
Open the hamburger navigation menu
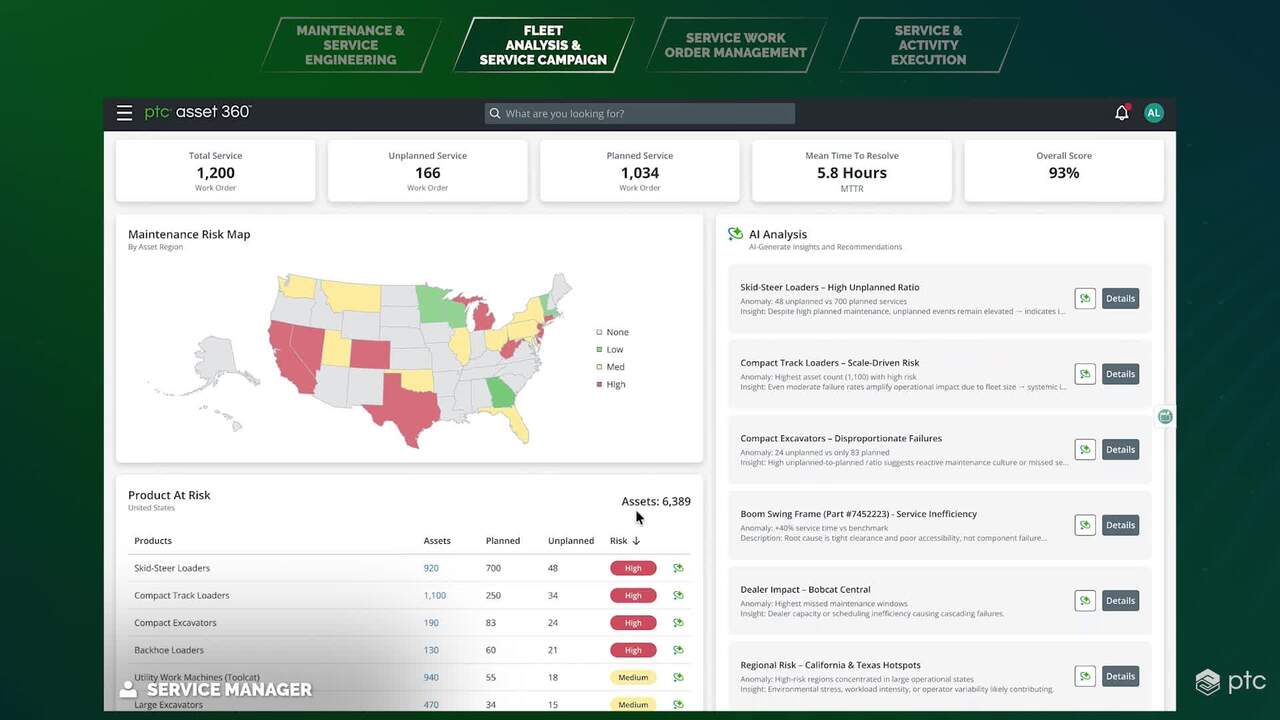tap(124, 113)
